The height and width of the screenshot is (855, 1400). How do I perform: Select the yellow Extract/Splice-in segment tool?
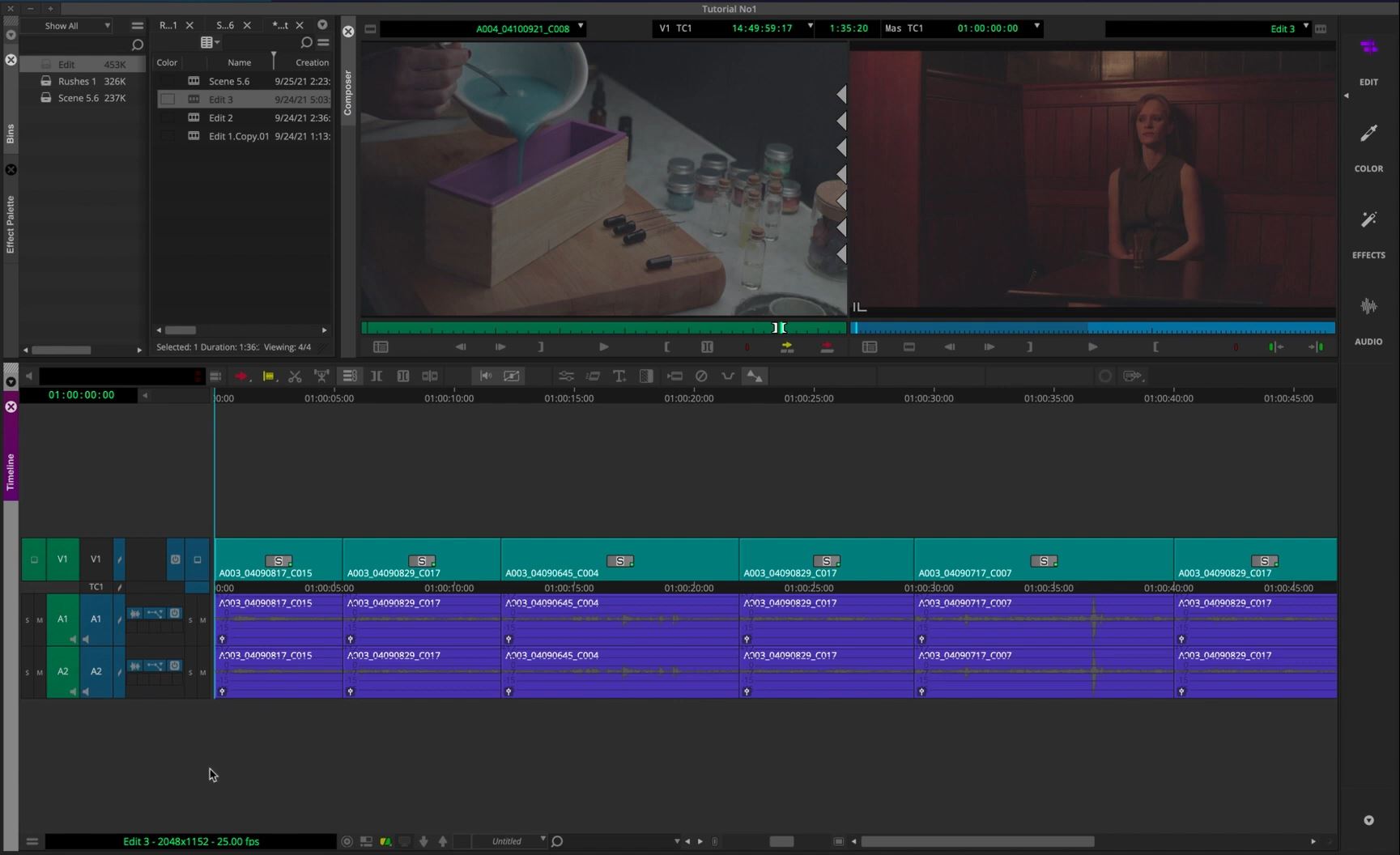tap(268, 376)
